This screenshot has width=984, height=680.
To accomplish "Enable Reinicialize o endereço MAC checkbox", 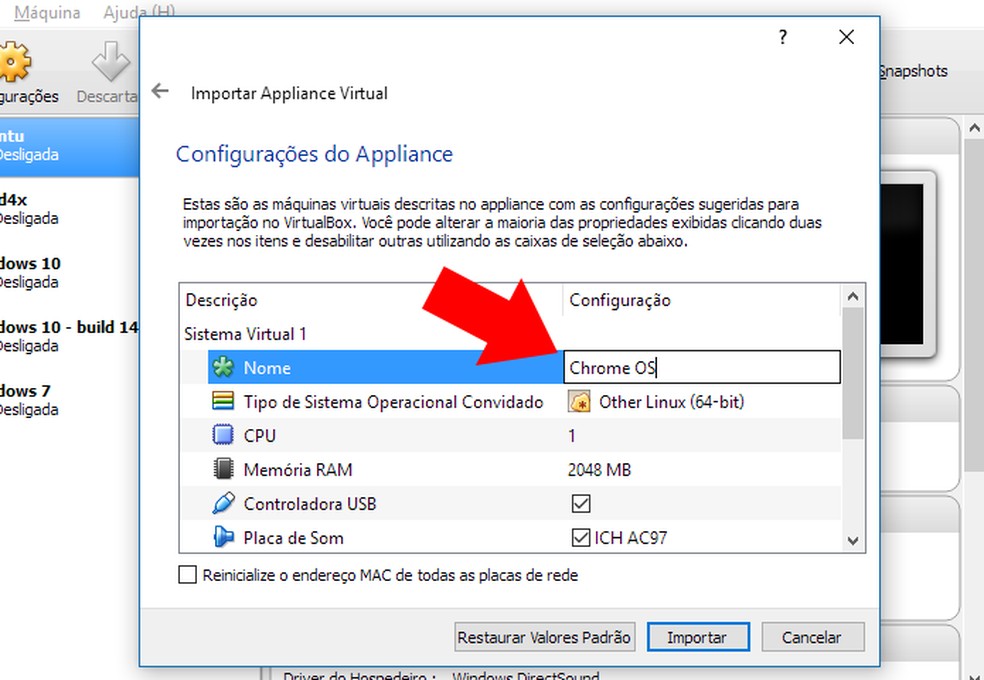I will (188, 575).
